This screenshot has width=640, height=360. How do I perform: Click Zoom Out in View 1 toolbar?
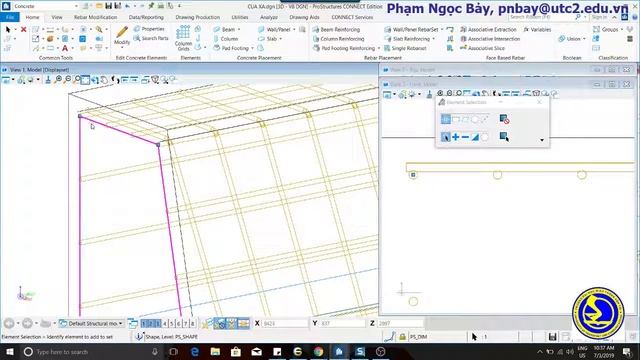68,80
